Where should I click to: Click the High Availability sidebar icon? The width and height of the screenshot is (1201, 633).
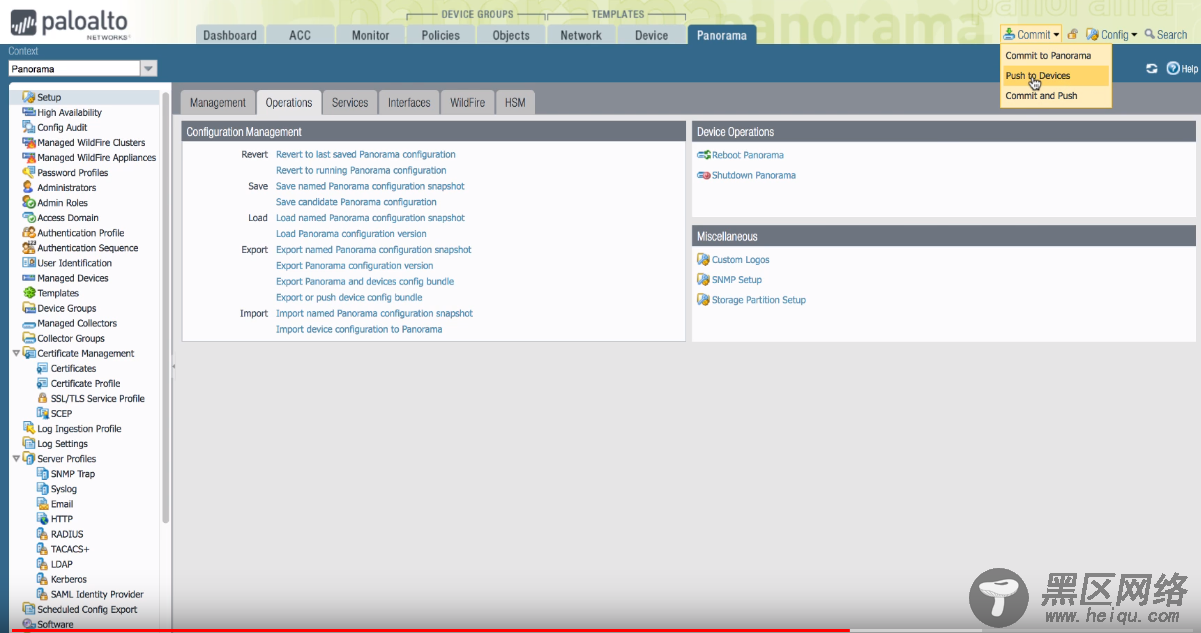click(29, 112)
